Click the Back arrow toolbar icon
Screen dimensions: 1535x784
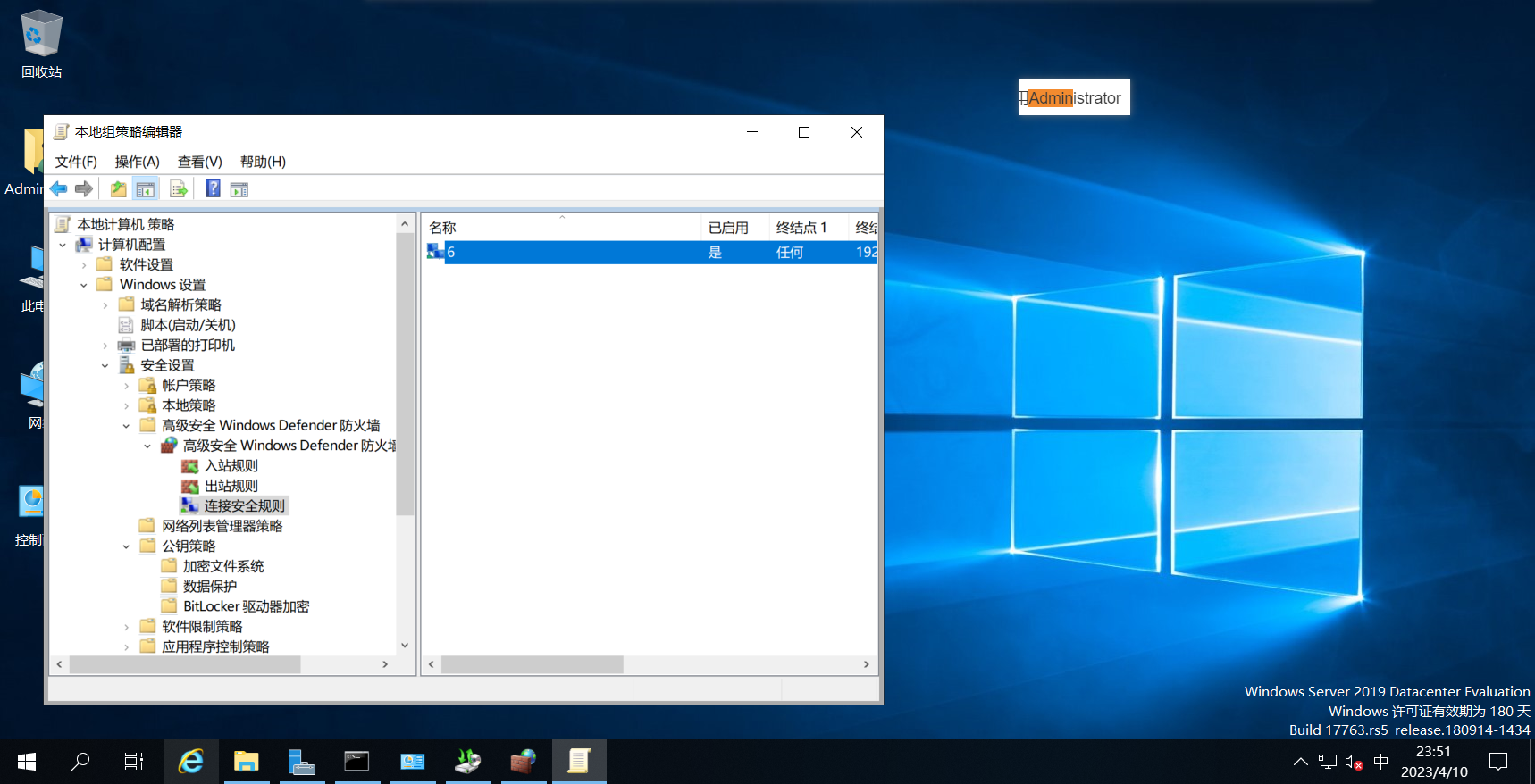pos(59,188)
